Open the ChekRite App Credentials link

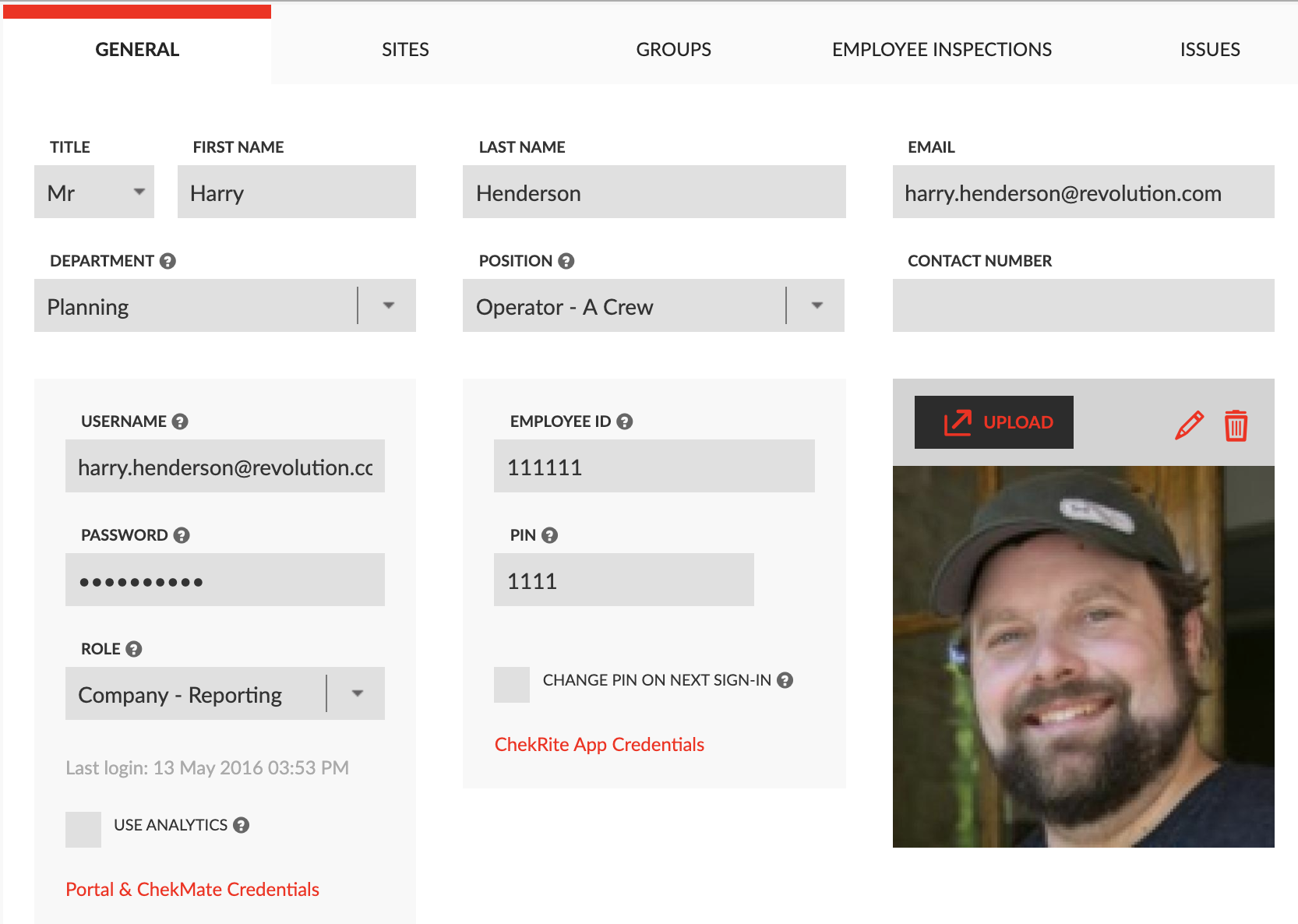[599, 745]
